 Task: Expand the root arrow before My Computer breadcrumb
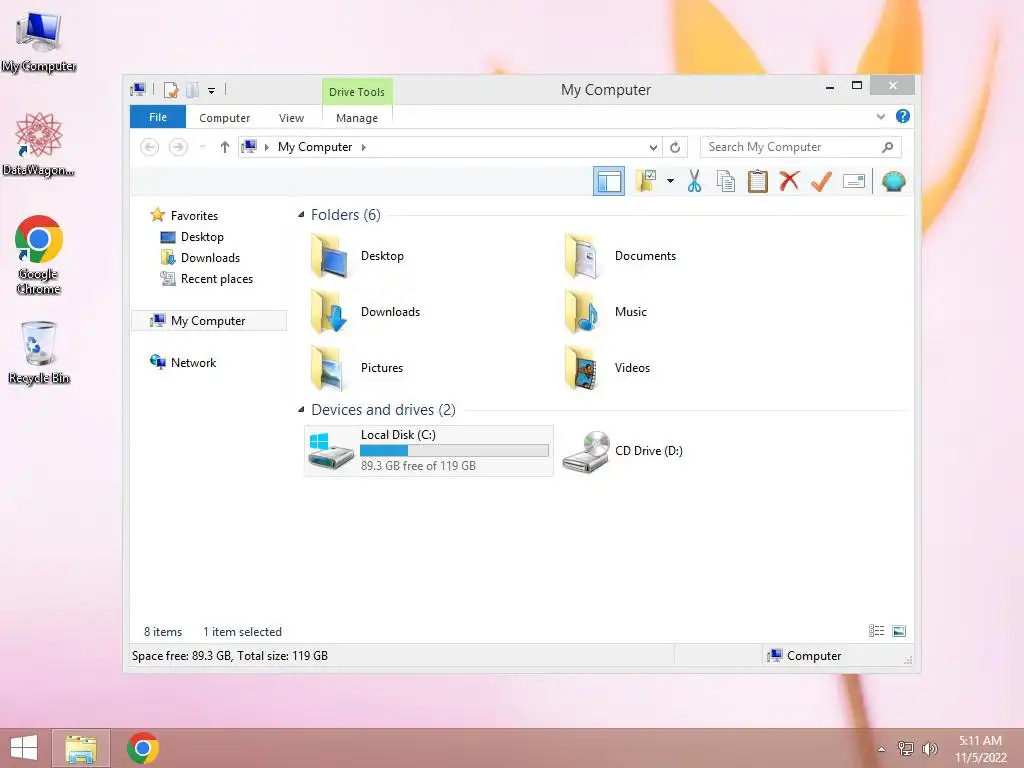coord(266,147)
